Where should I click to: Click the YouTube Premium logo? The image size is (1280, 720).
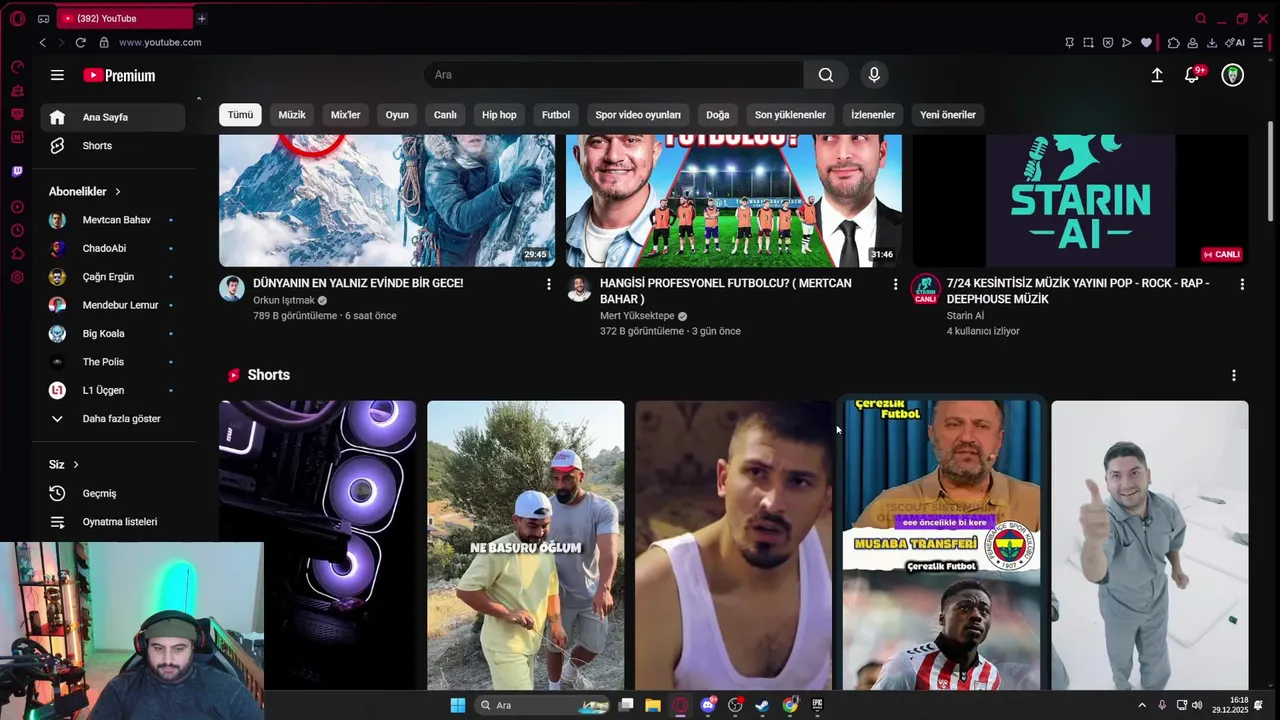[119, 75]
